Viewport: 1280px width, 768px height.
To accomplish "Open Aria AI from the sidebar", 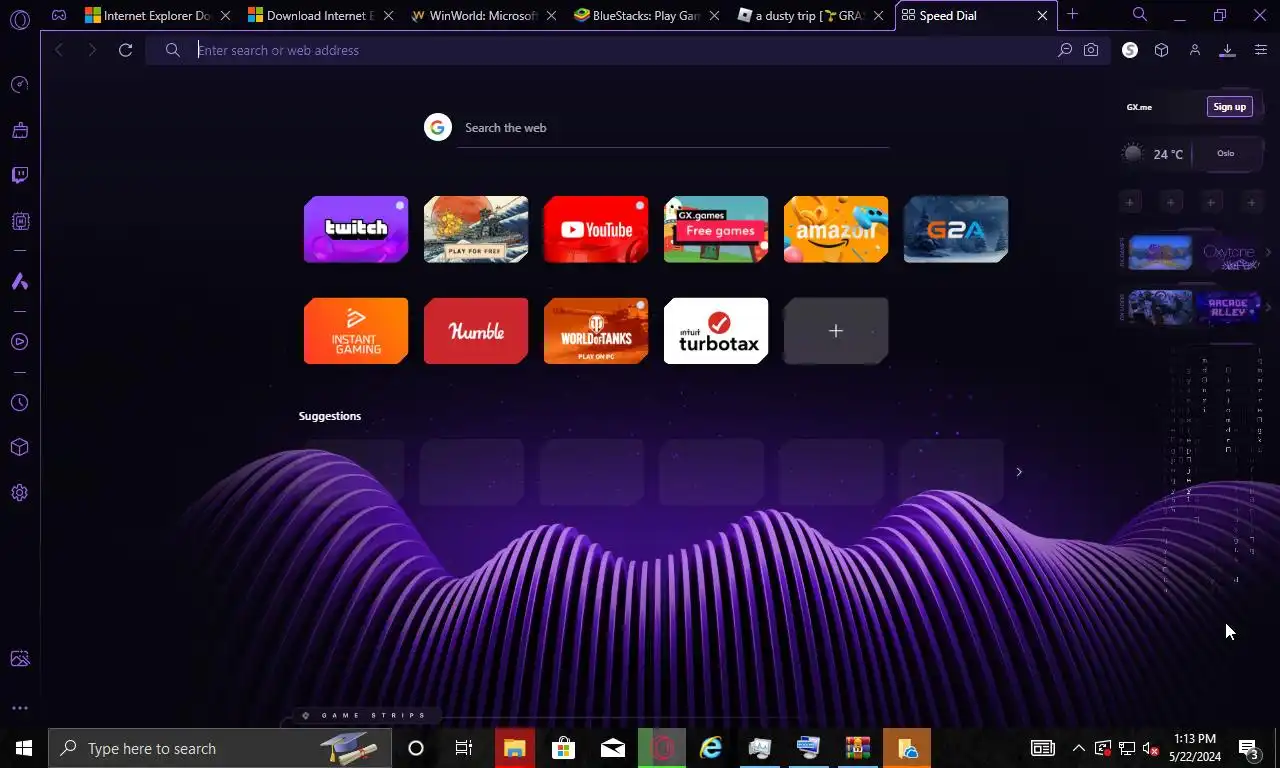I will (19, 282).
